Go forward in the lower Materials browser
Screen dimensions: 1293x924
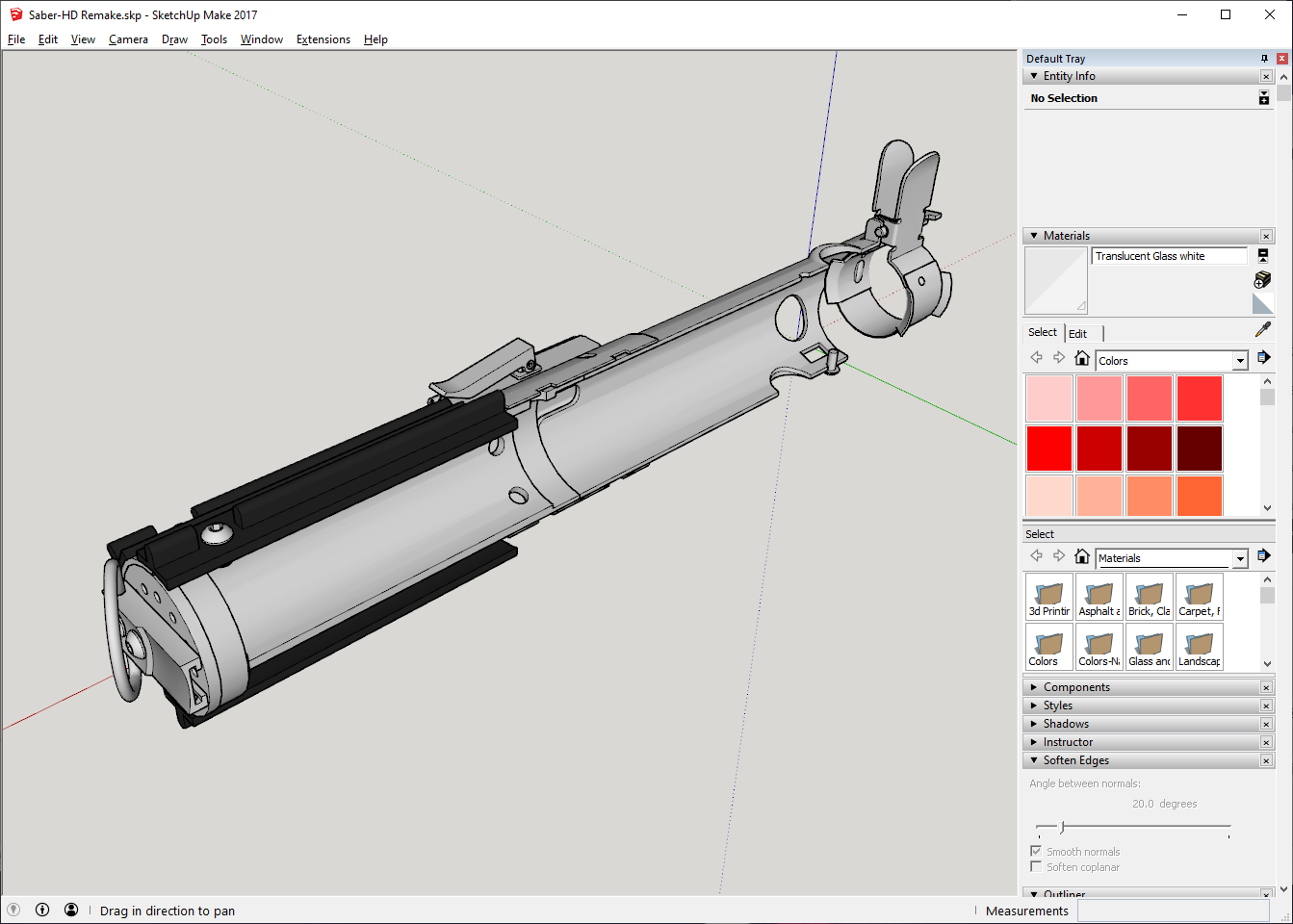tap(1059, 556)
